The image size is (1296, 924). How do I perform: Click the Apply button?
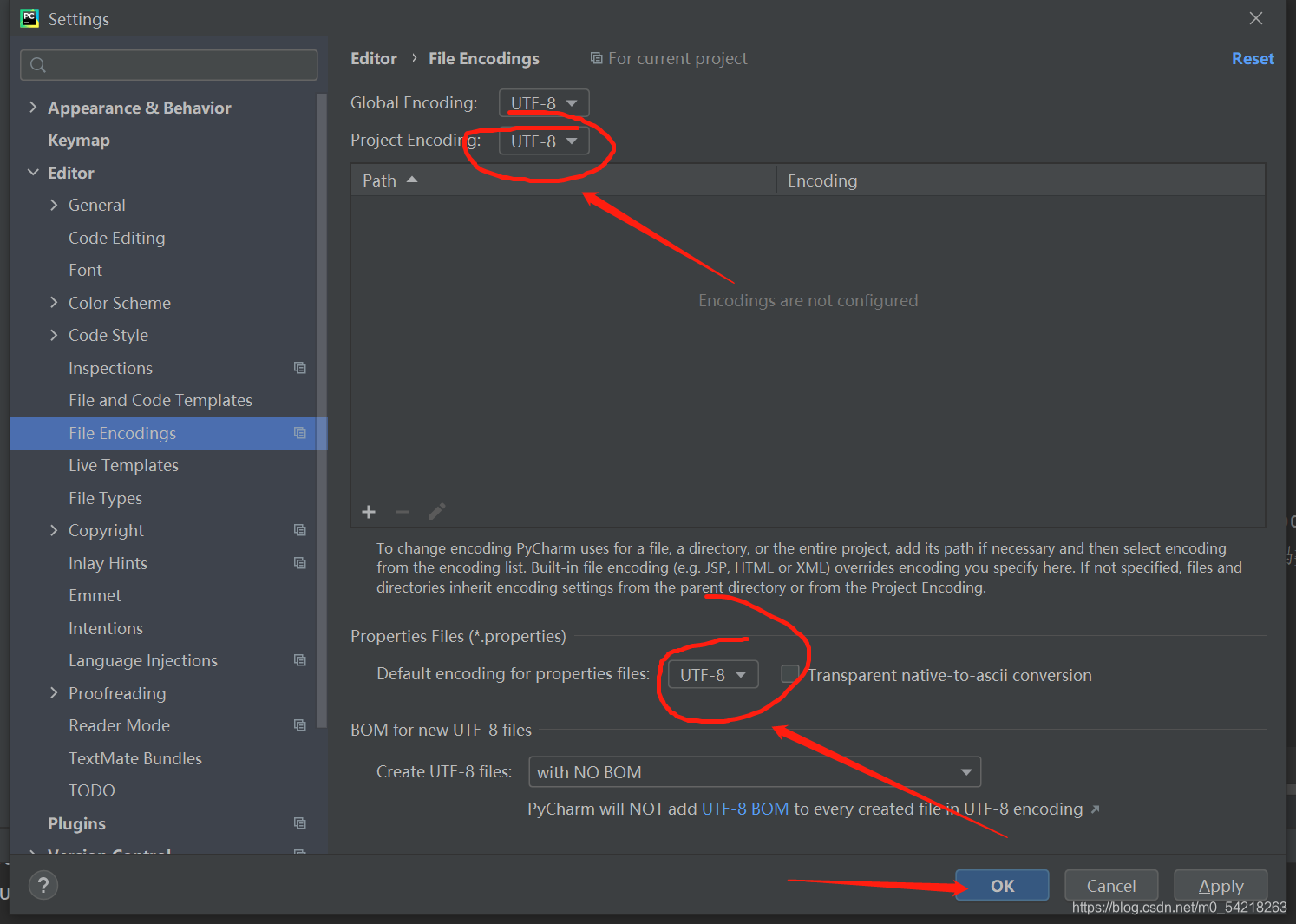(1221, 885)
